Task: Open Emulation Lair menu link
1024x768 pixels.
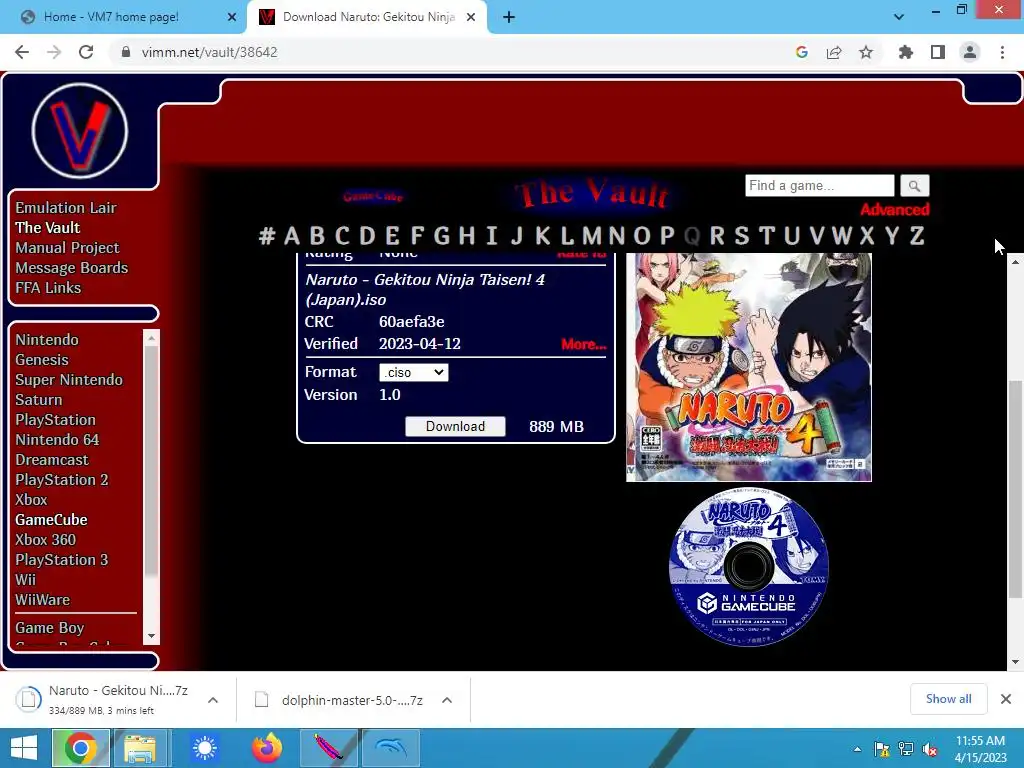Action: coord(66,208)
